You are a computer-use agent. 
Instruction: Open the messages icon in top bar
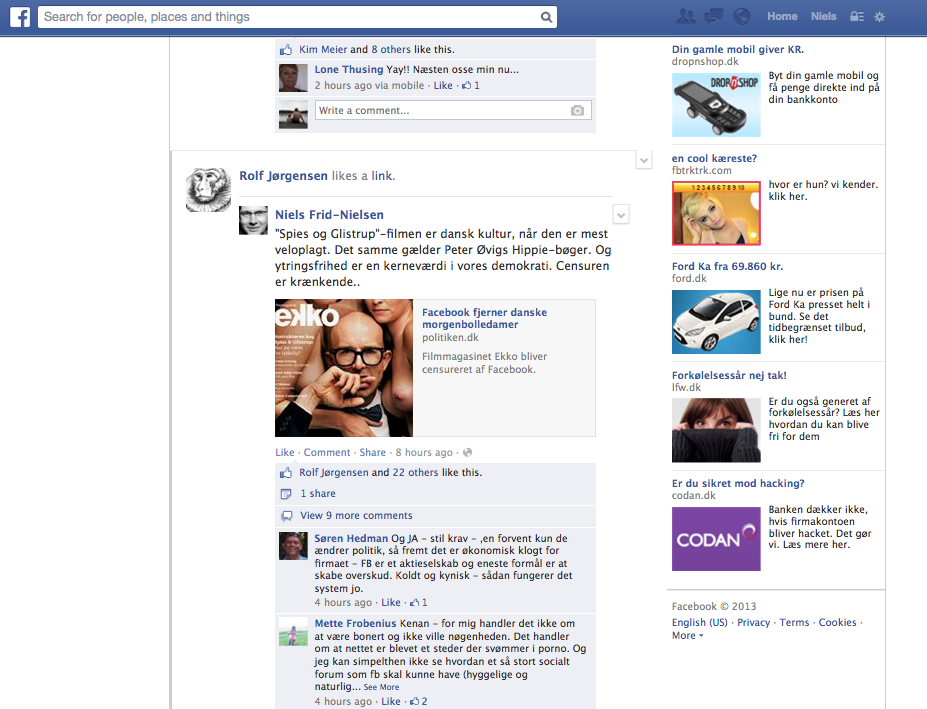point(713,16)
